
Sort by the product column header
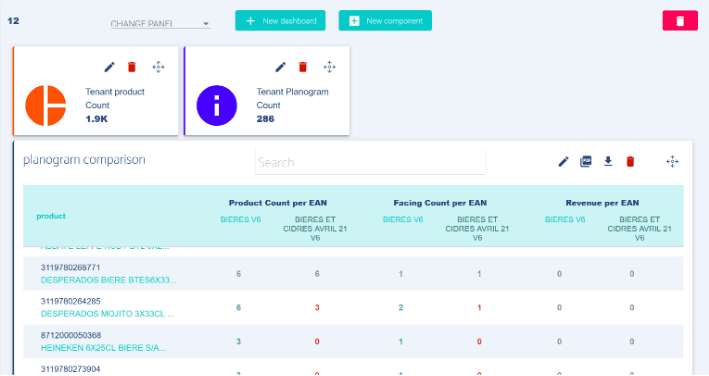pyautogui.click(x=51, y=216)
